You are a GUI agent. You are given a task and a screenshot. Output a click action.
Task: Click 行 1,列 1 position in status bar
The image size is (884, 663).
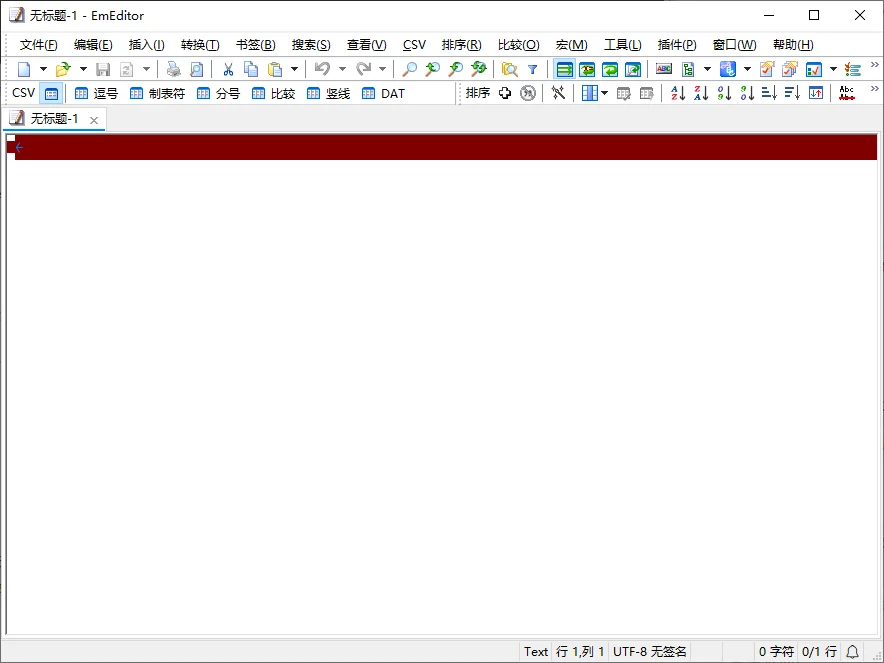580,652
